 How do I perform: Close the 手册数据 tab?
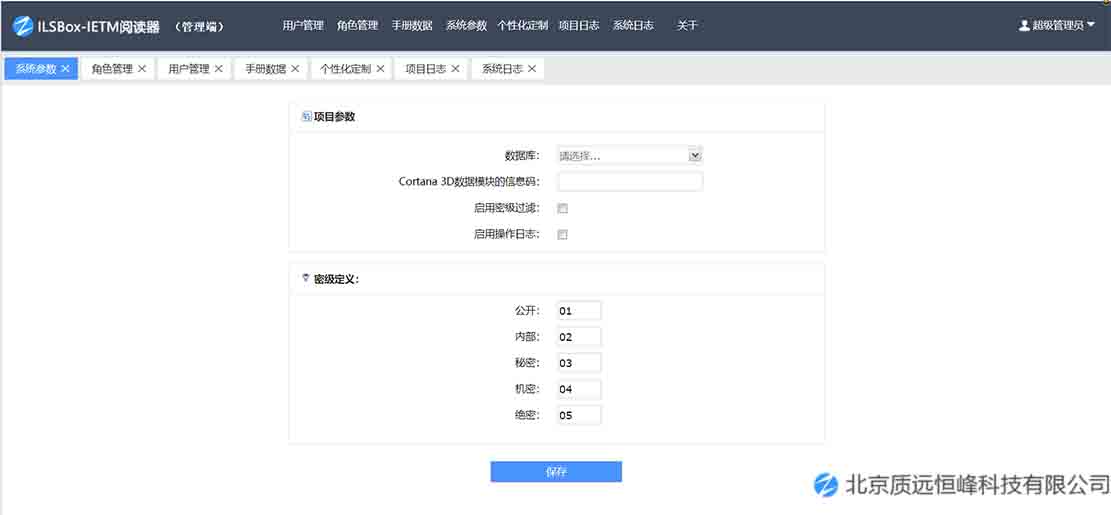[295, 69]
